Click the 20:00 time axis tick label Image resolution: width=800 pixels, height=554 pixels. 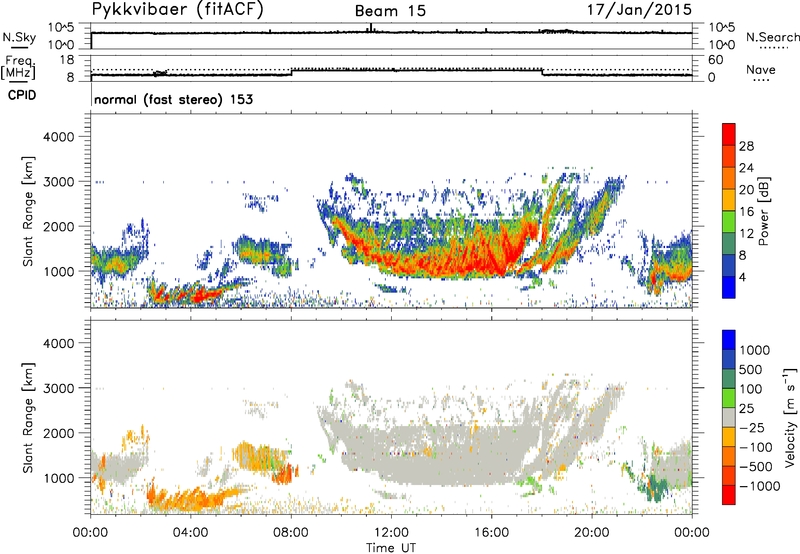(591, 533)
